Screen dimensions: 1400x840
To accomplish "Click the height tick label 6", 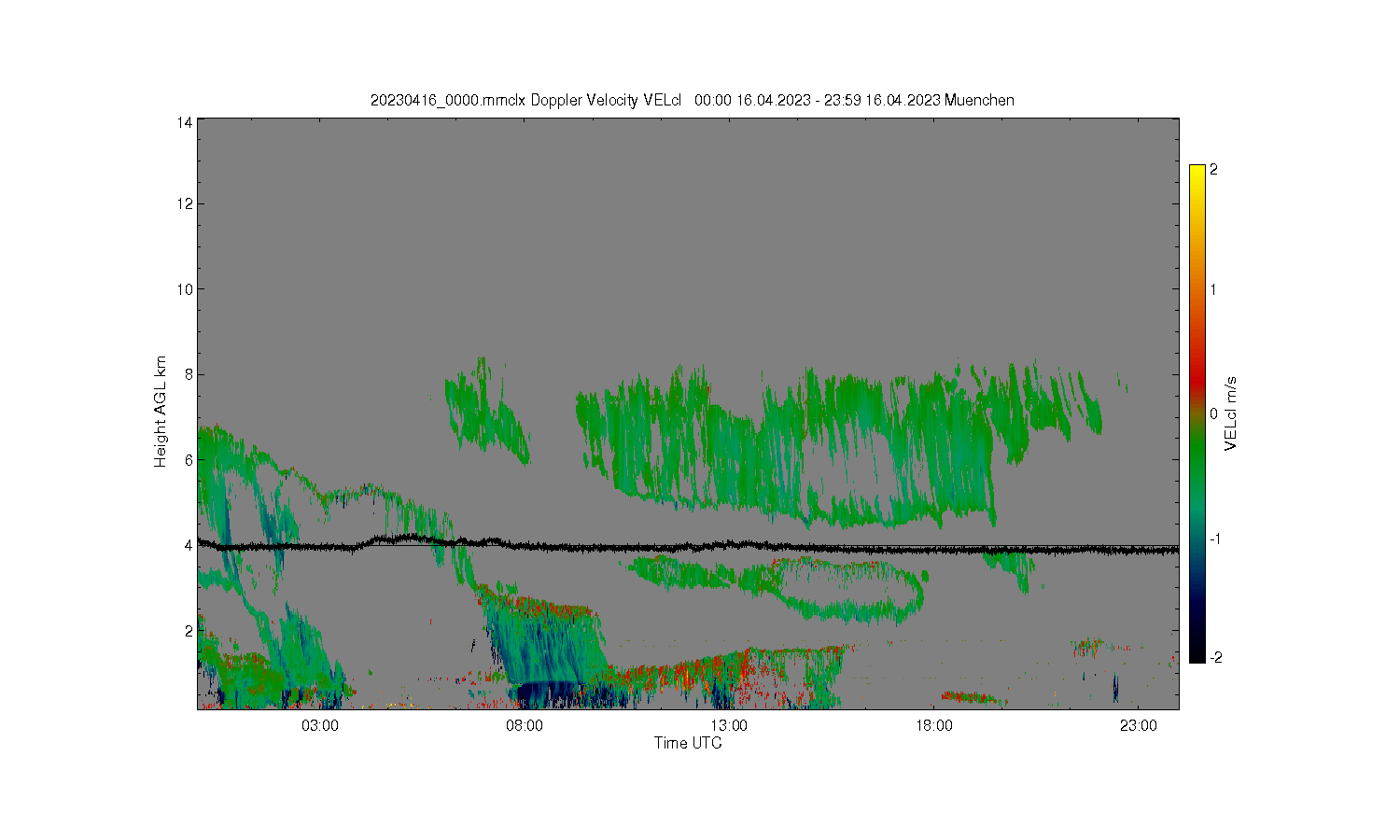I will point(189,460).
